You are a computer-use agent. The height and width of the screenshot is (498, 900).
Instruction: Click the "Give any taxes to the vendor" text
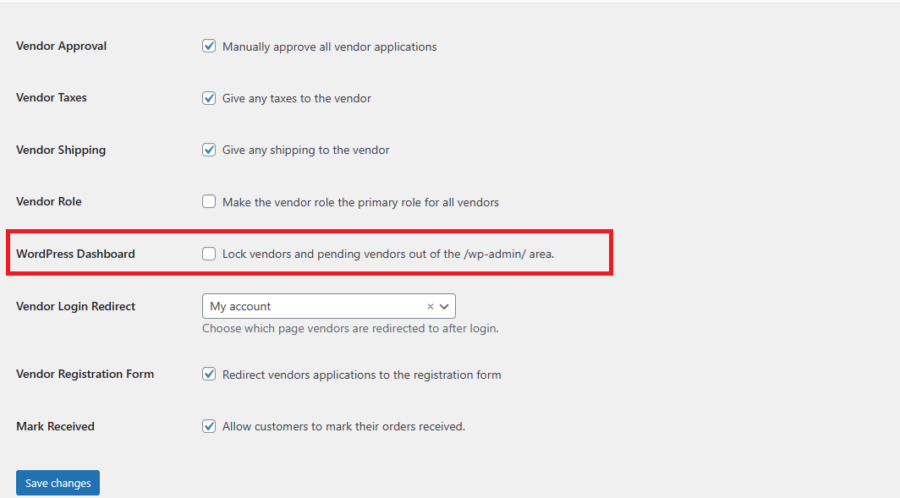pyautogui.click(x=296, y=99)
